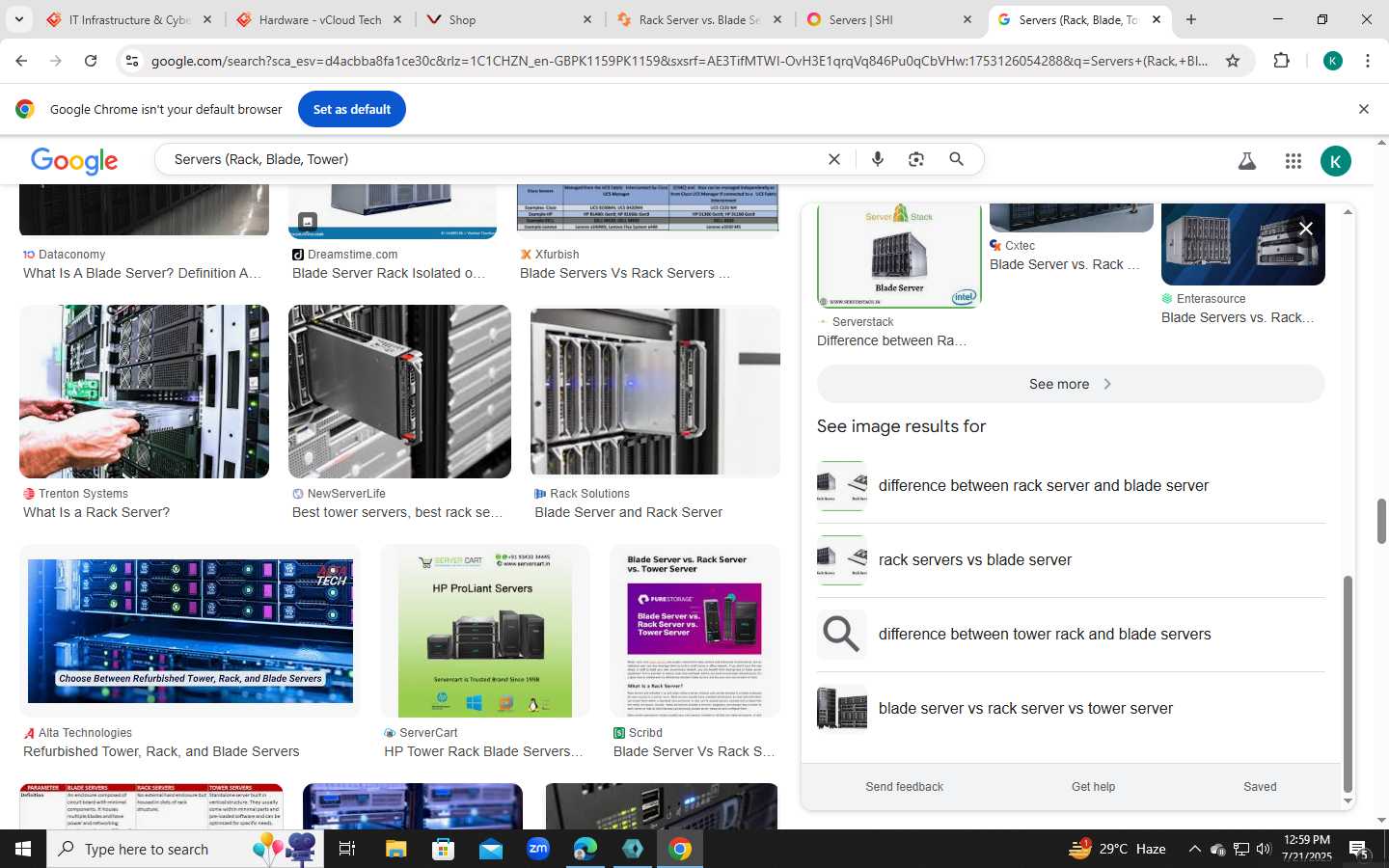This screenshot has height=868, width=1389.
Task: Click the See more button
Action: (1071, 384)
